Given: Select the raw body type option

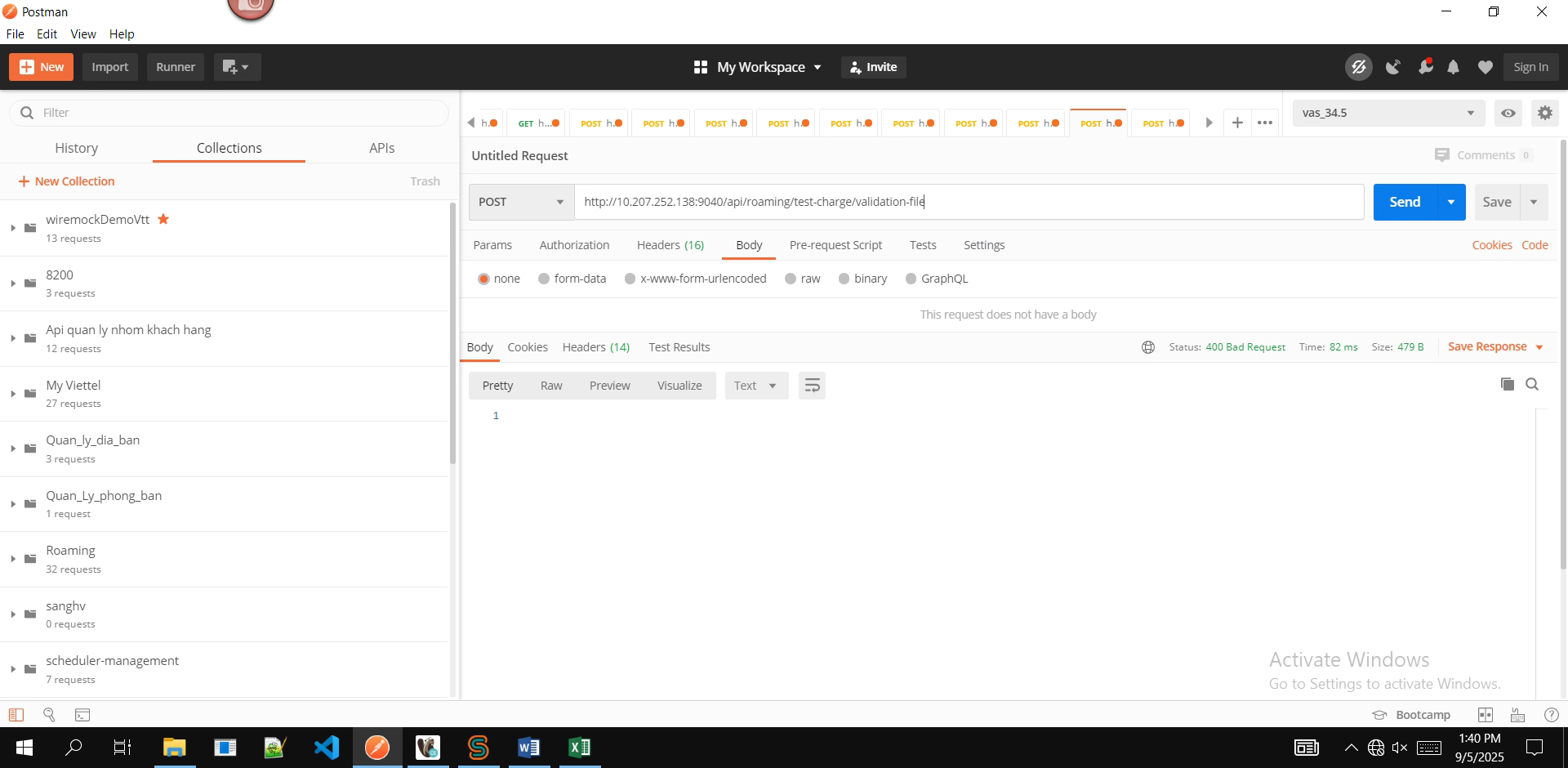Looking at the screenshot, I should (x=791, y=279).
